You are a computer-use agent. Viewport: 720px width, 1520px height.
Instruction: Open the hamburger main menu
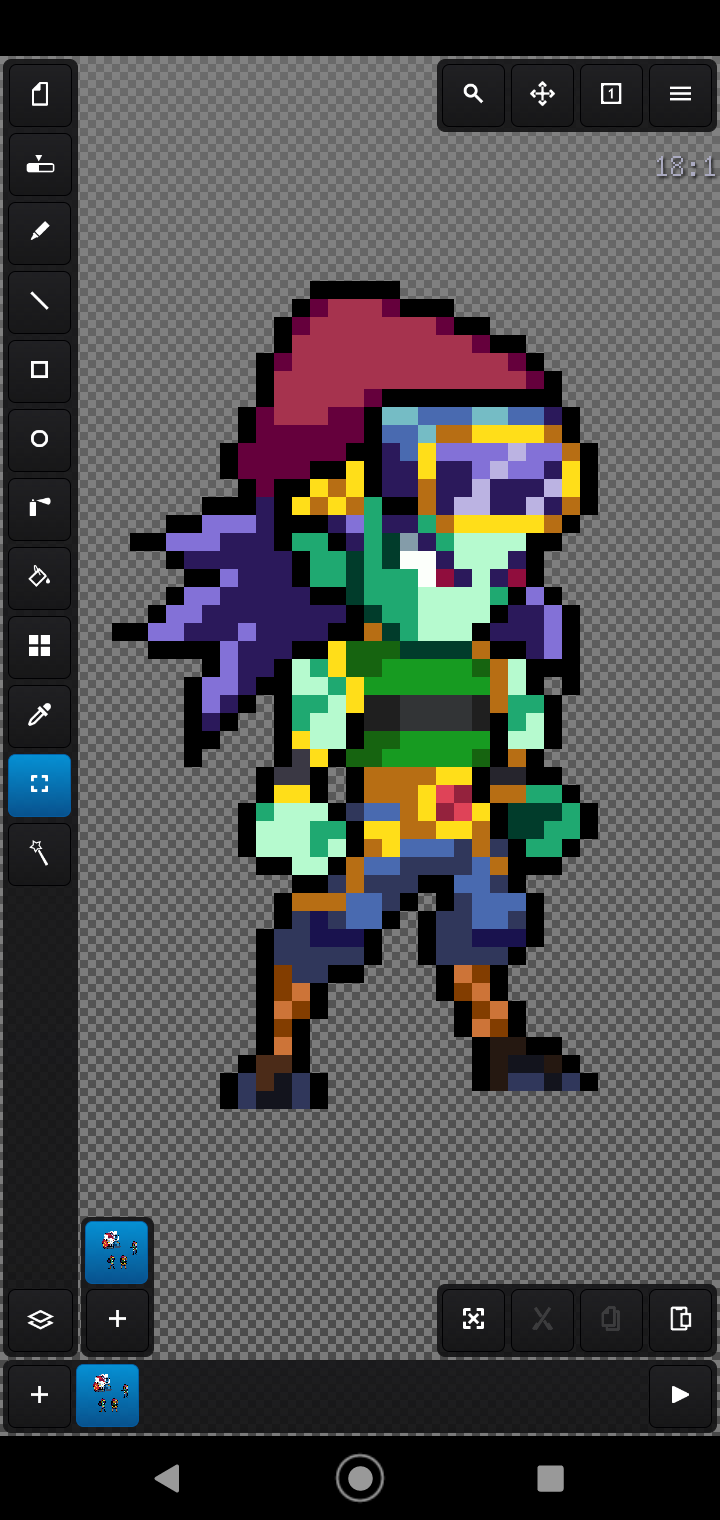point(680,95)
